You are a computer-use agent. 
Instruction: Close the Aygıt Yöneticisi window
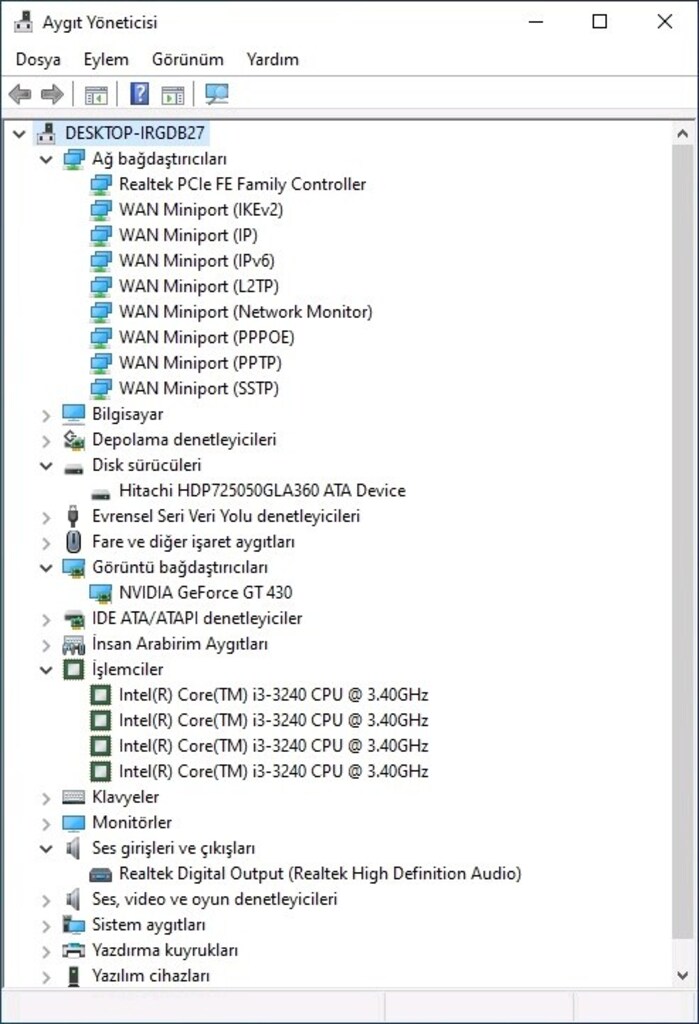[x=664, y=22]
